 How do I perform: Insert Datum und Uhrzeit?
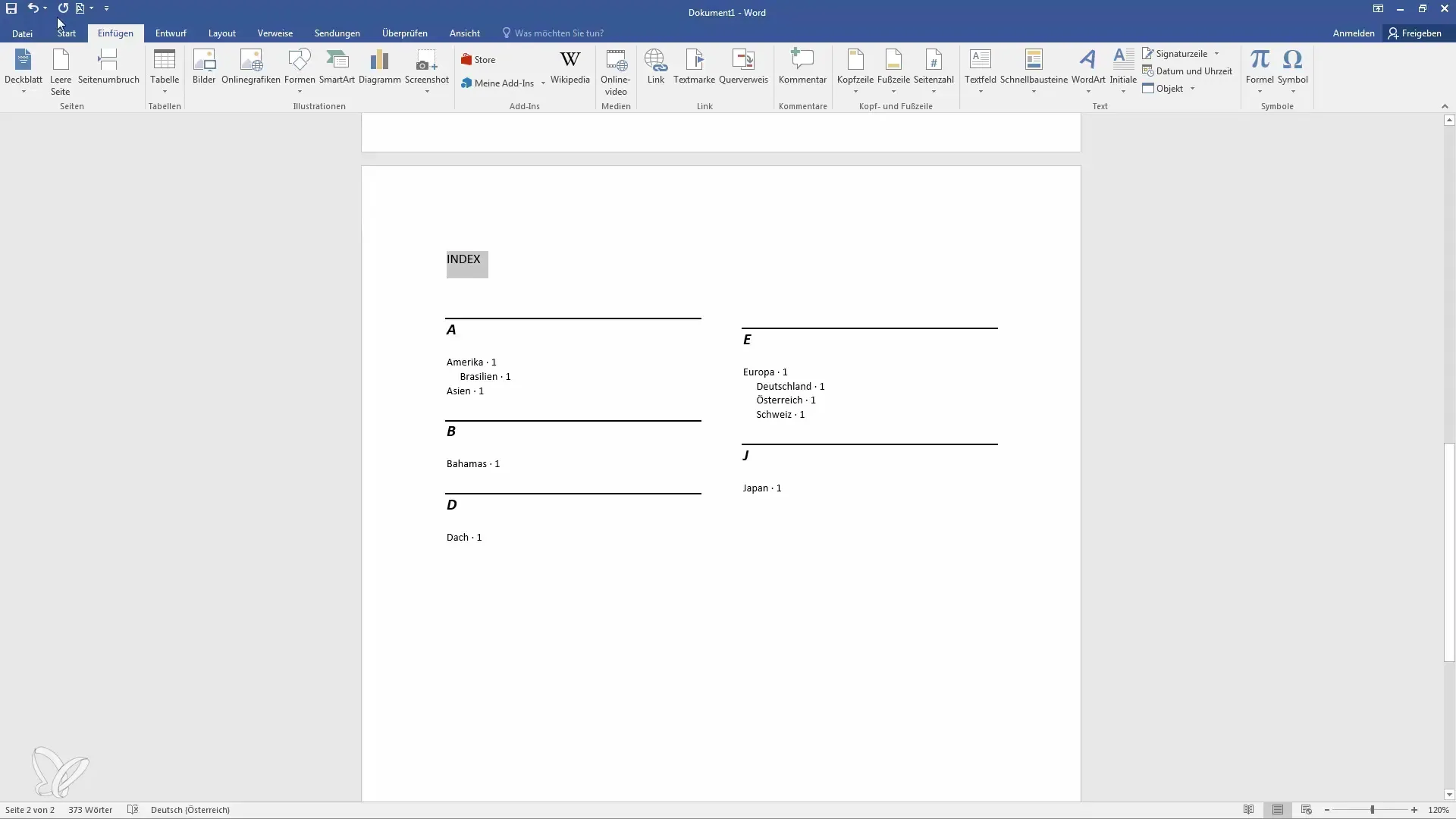(1188, 71)
